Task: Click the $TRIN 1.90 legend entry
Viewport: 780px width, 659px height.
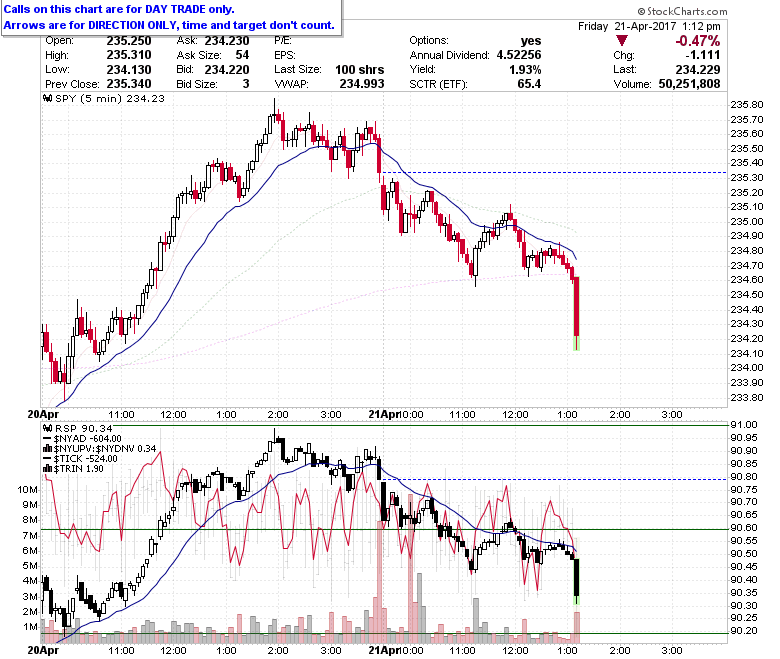Action: 78,469
